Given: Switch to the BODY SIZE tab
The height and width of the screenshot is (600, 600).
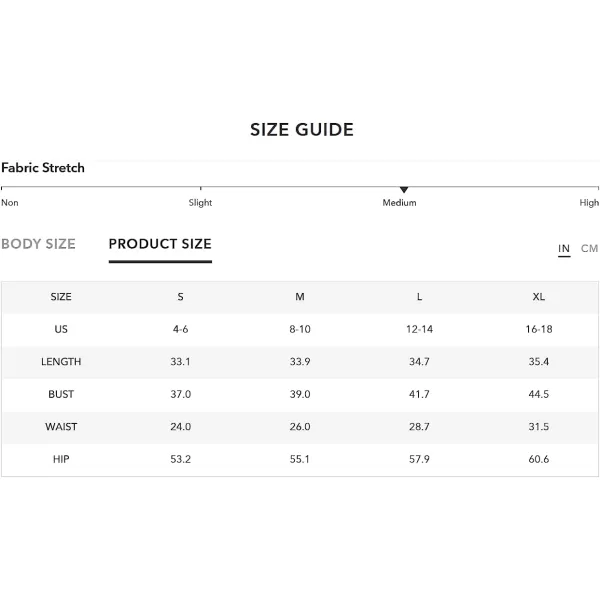Looking at the screenshot, I should coord(38,244).
